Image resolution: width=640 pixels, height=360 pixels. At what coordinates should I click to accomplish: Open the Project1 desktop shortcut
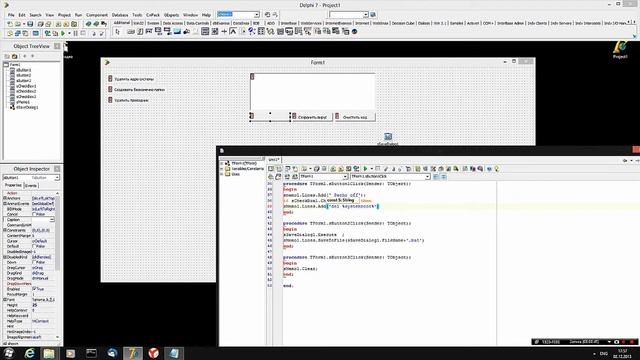pos(620,50)
